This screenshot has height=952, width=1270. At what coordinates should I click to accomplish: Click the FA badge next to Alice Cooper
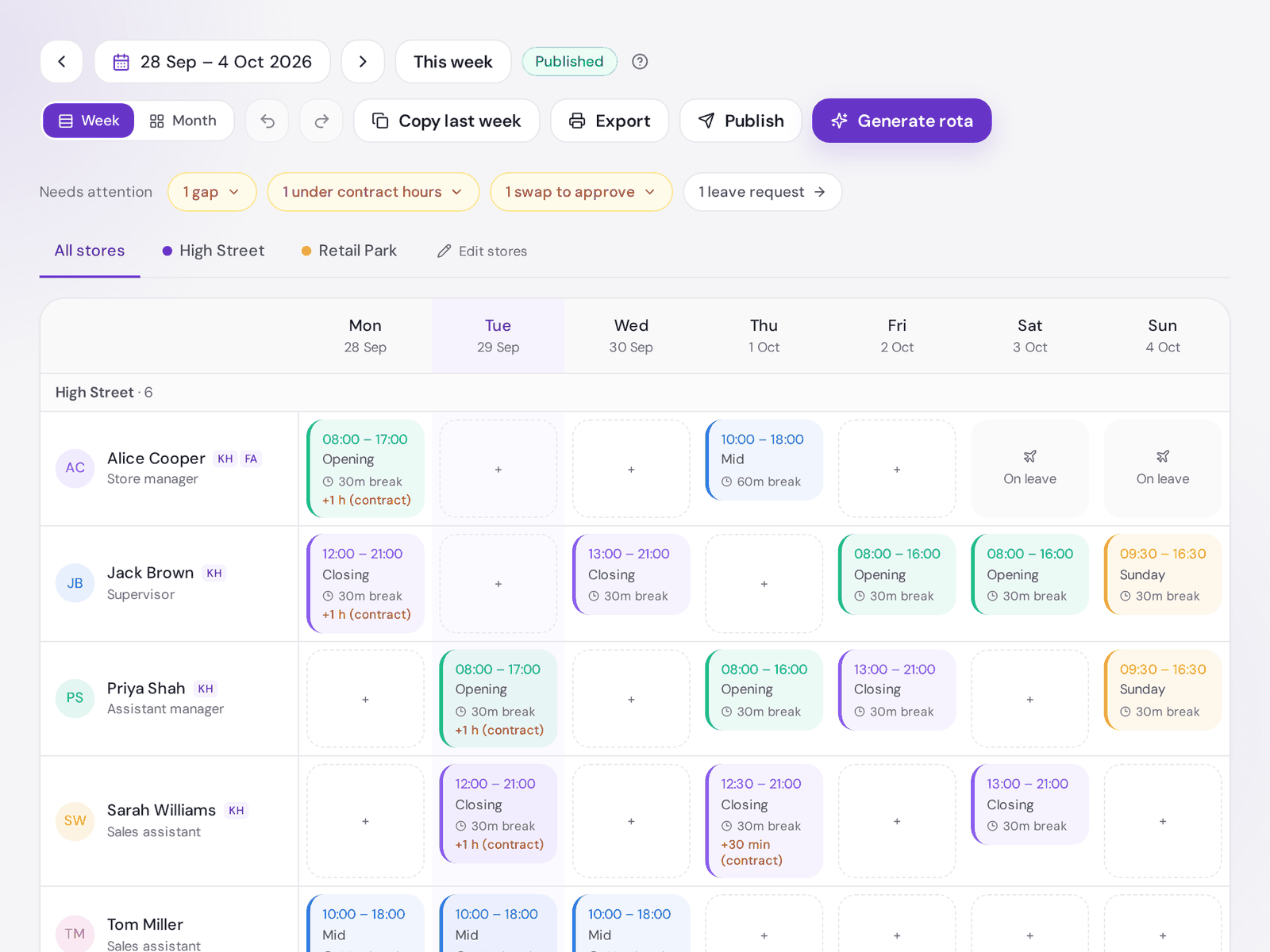point(251,459)
